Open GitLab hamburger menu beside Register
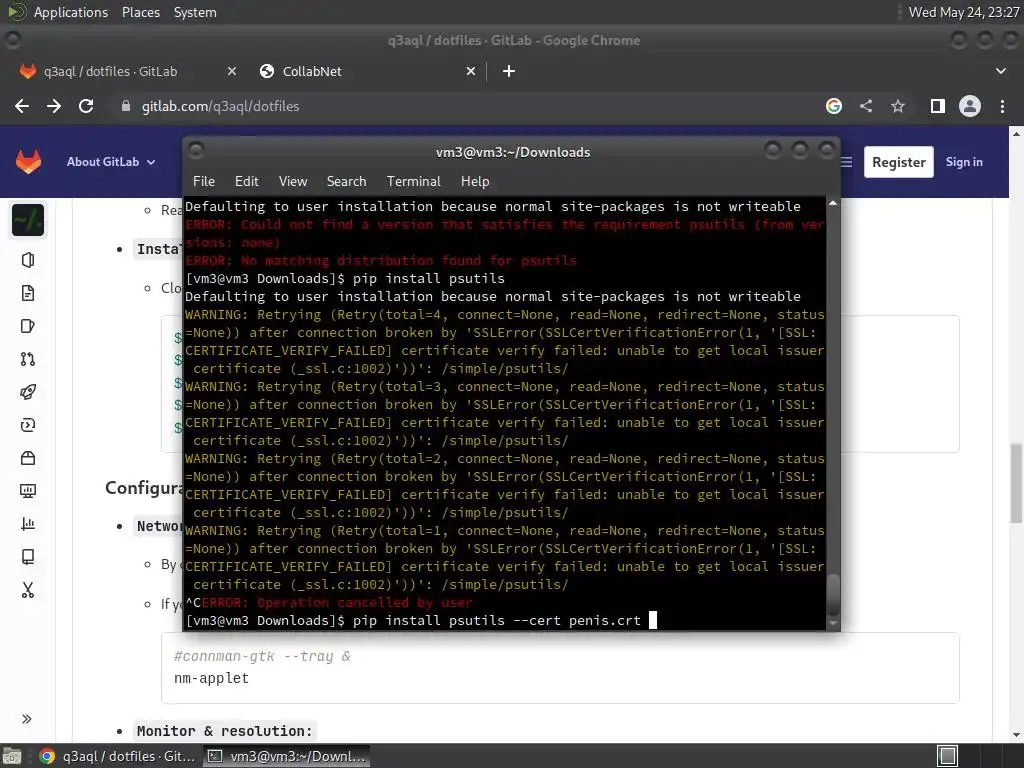This screenshot has height=768, width=1024. tap(846, 162)
